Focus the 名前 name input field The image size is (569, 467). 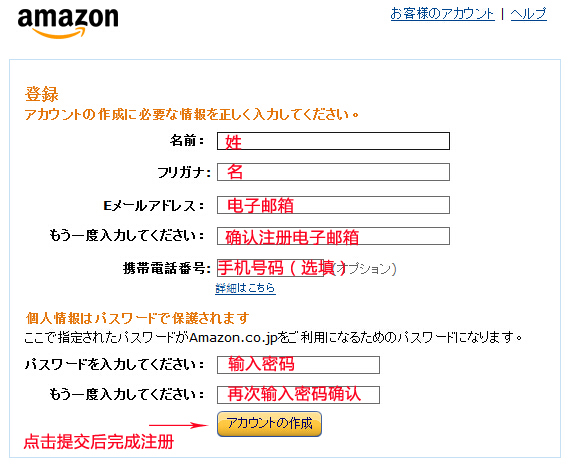[x=333, y=141]
